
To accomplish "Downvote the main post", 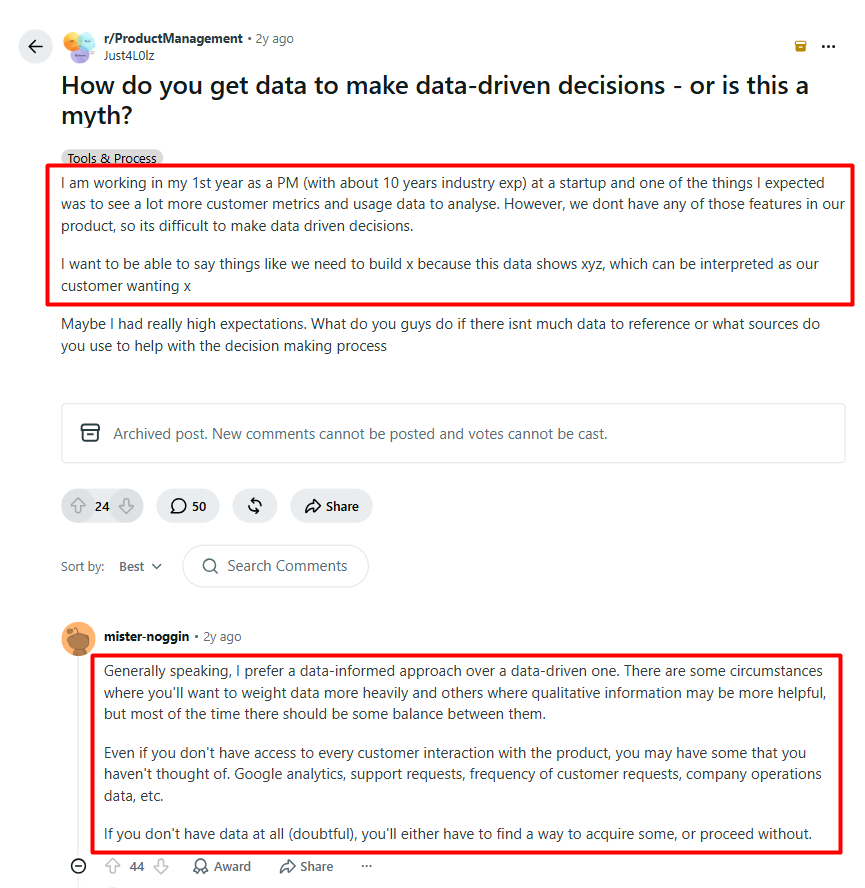I will 126,506.
